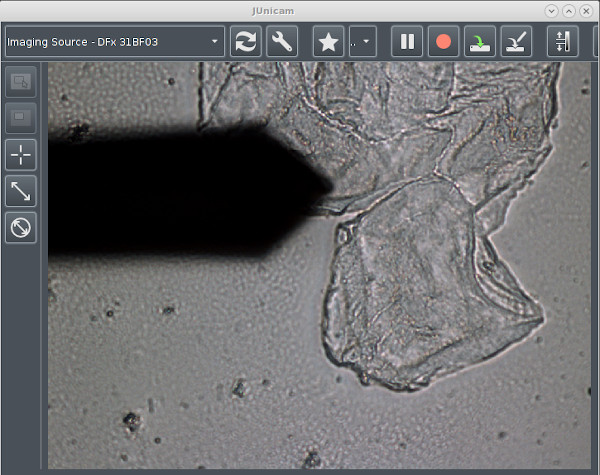This screenshot has width=600, height=475.
Task: Save snapshot with green arrow icon
Action: [480, 41]
